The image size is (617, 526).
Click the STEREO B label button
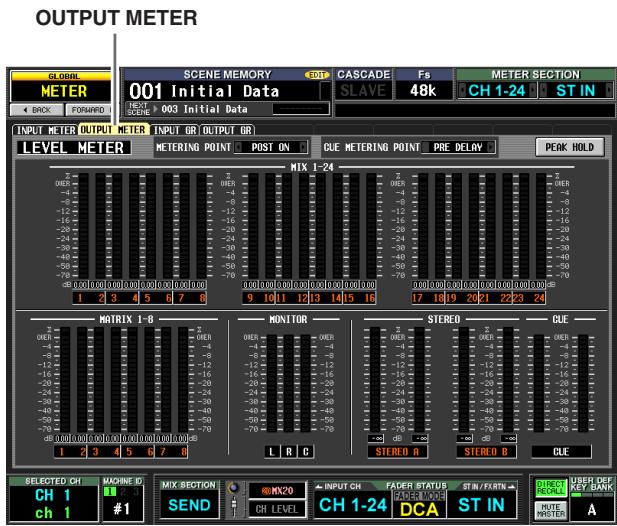point(486,452)
